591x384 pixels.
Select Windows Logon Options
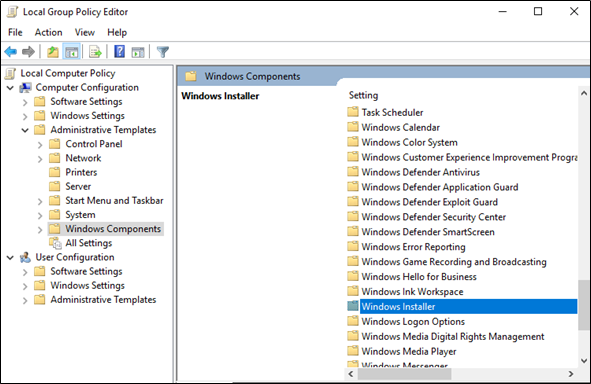[x=413, y=321]
